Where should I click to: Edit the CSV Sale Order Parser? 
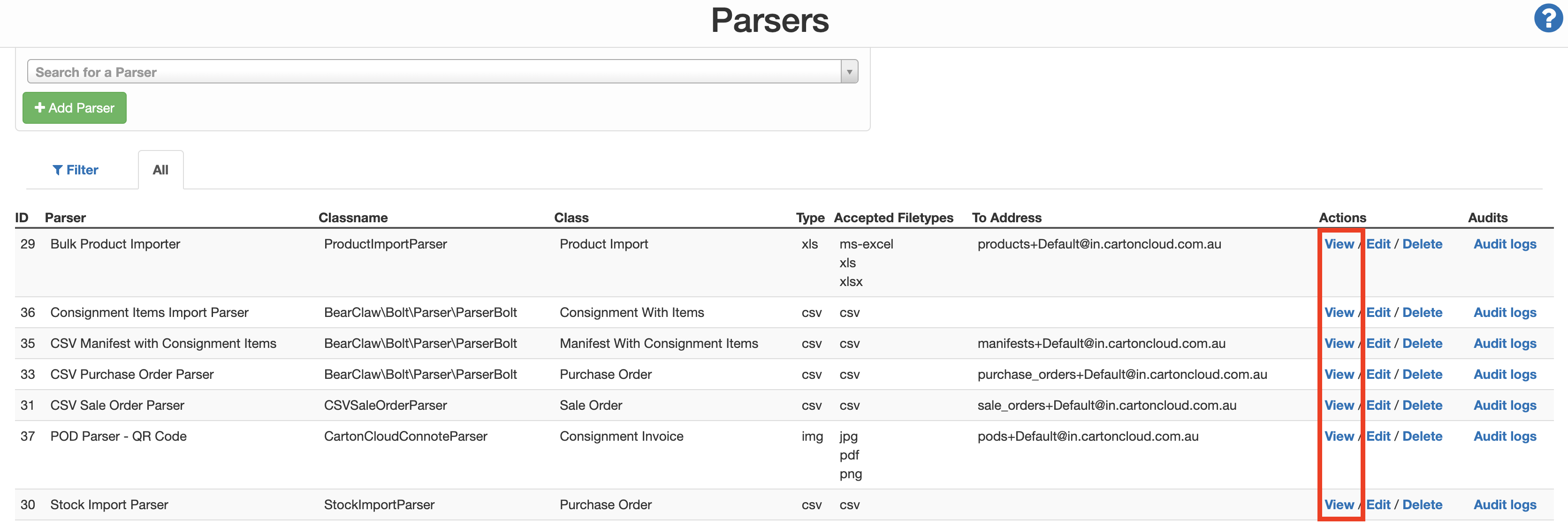pyautogui.click(x=1379, y=405)
